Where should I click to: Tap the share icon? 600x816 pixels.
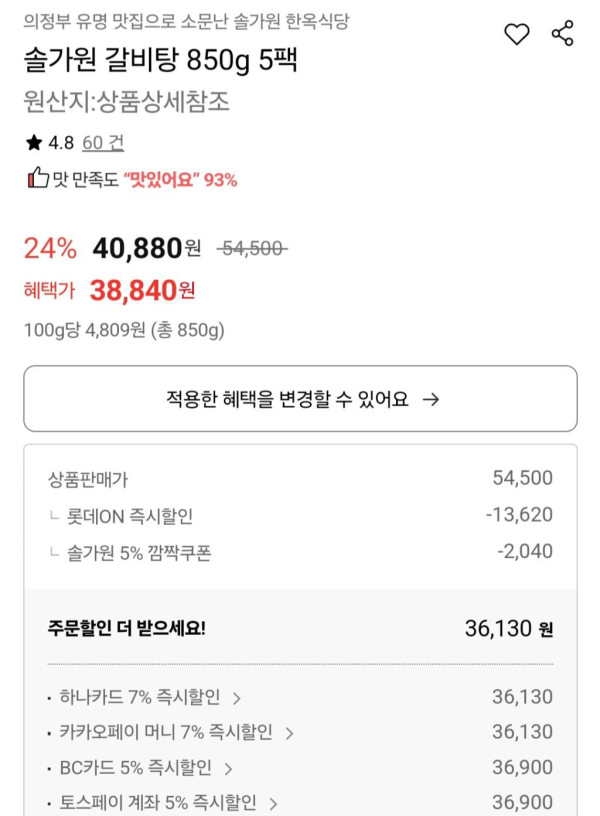(x=563, y=34)
